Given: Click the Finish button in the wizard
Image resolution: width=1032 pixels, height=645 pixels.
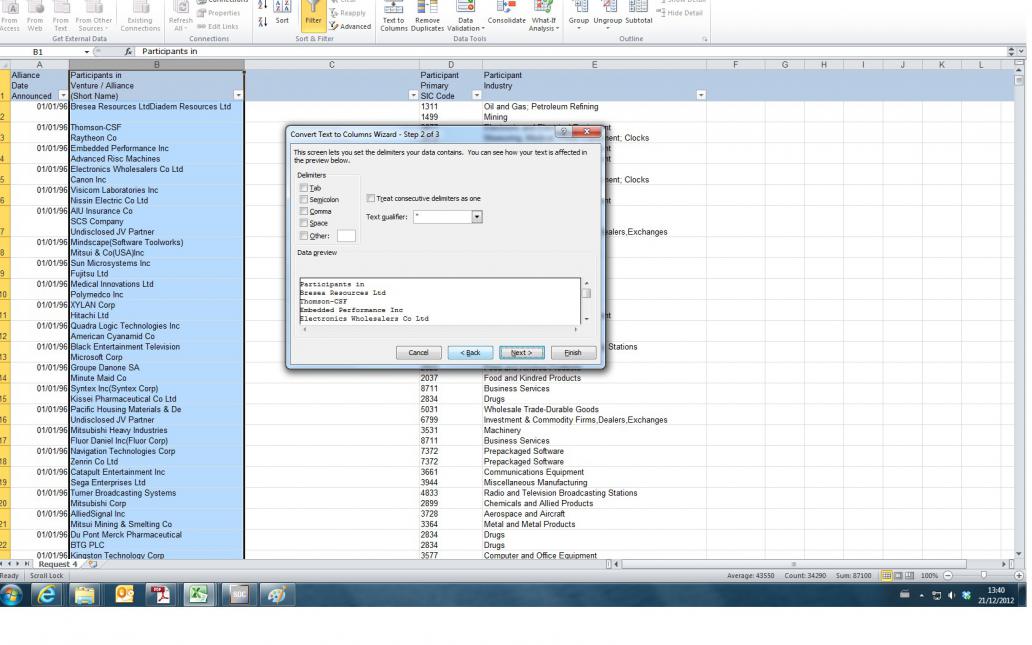Looking at the screenshot, I should pos(573,353).
